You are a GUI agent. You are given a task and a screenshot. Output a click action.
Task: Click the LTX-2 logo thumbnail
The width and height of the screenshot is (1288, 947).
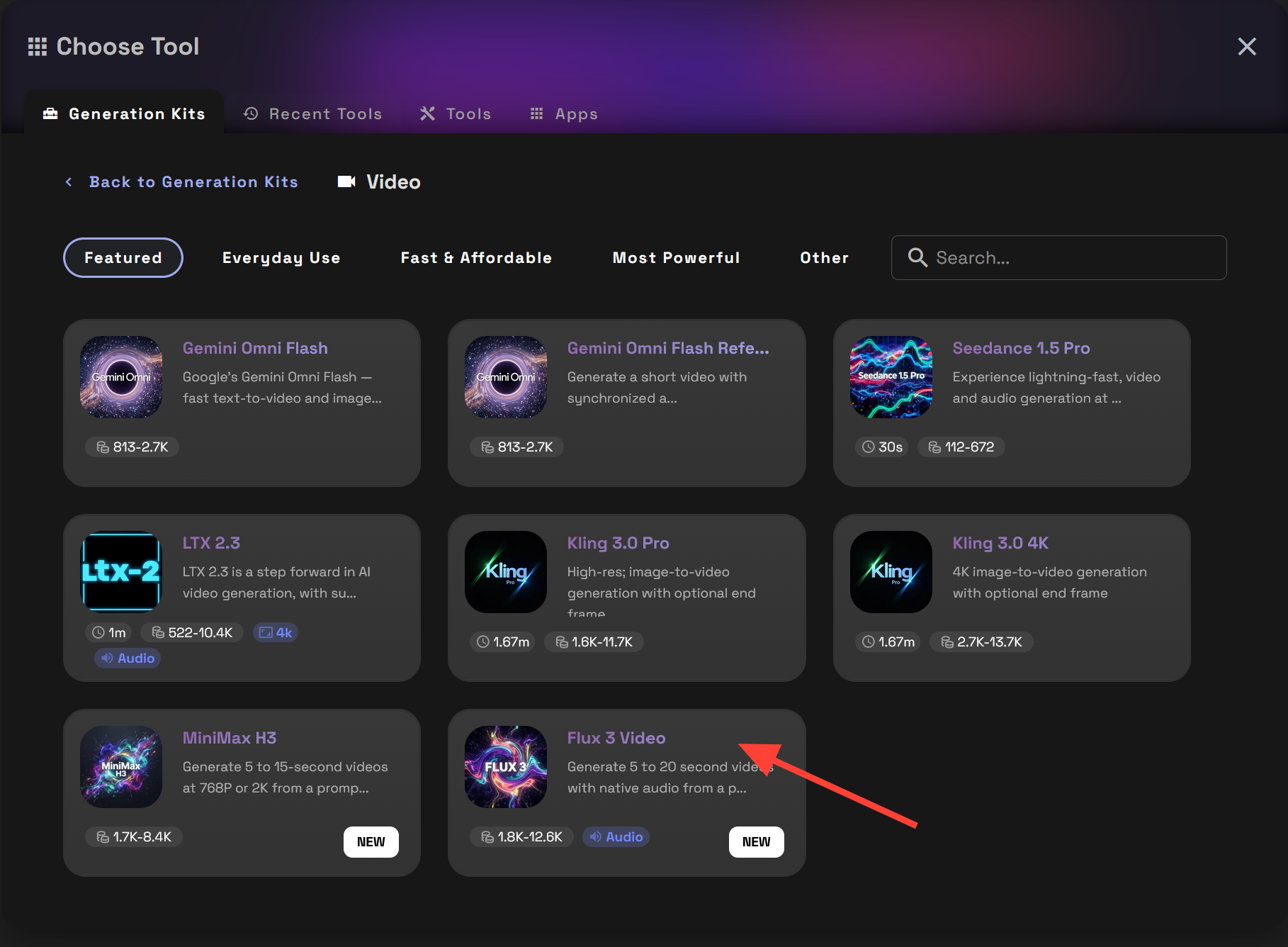tap(121, 572)
